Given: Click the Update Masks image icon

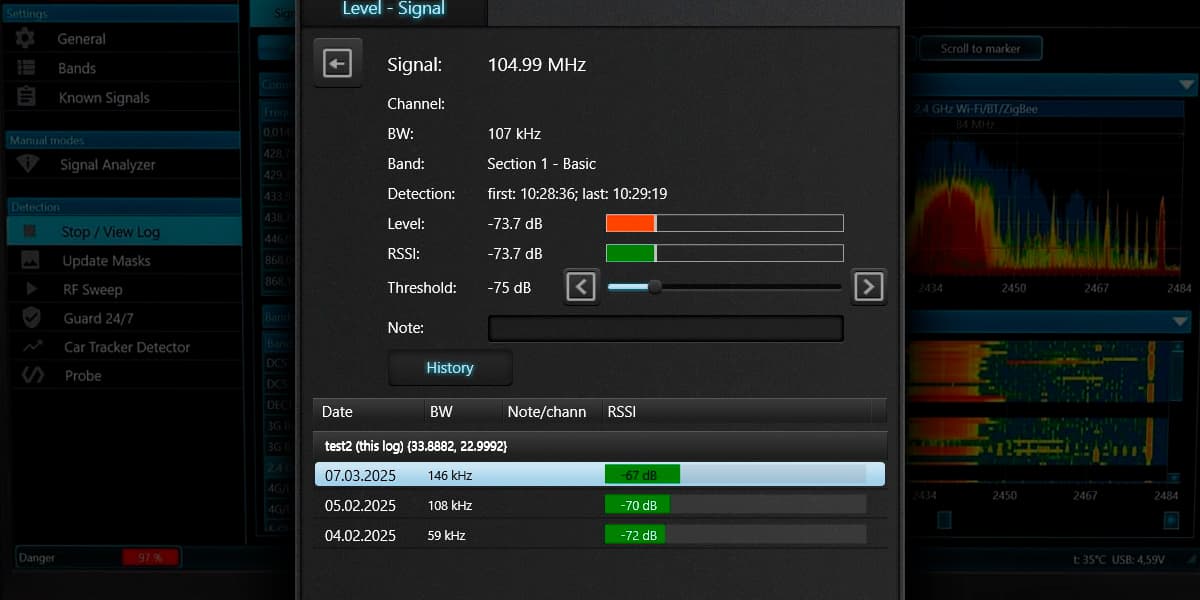Looking at the screenshot, I should point(30,260).
